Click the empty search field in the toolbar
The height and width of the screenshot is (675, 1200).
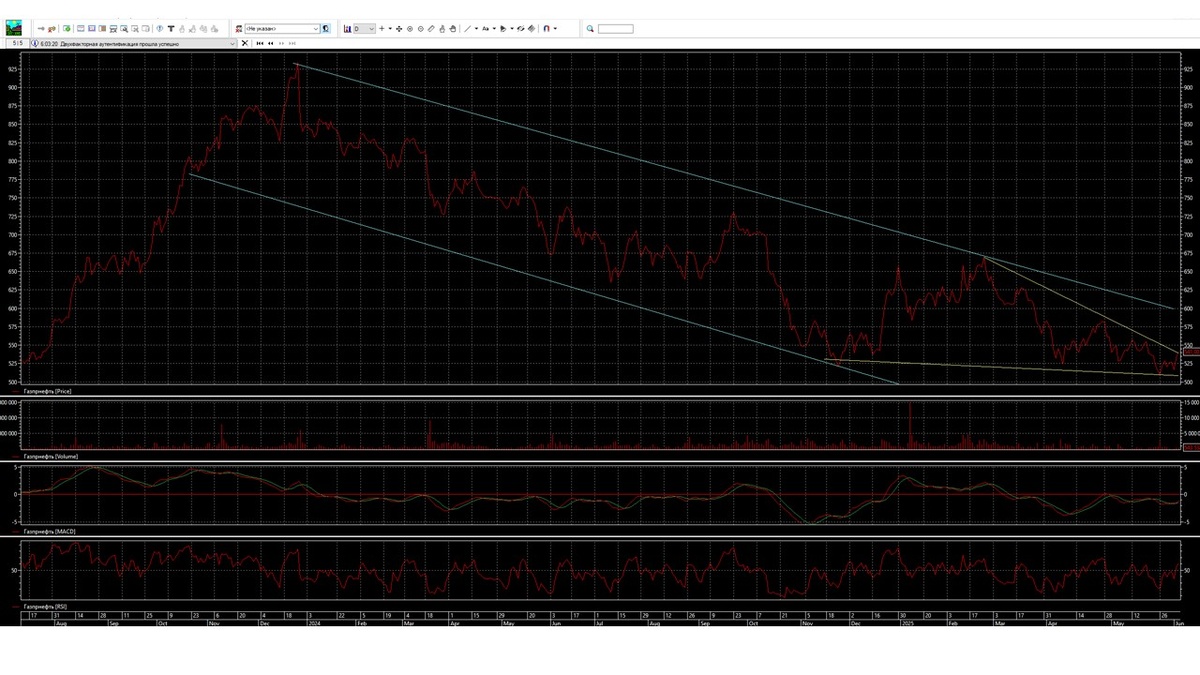coord(615,29)
